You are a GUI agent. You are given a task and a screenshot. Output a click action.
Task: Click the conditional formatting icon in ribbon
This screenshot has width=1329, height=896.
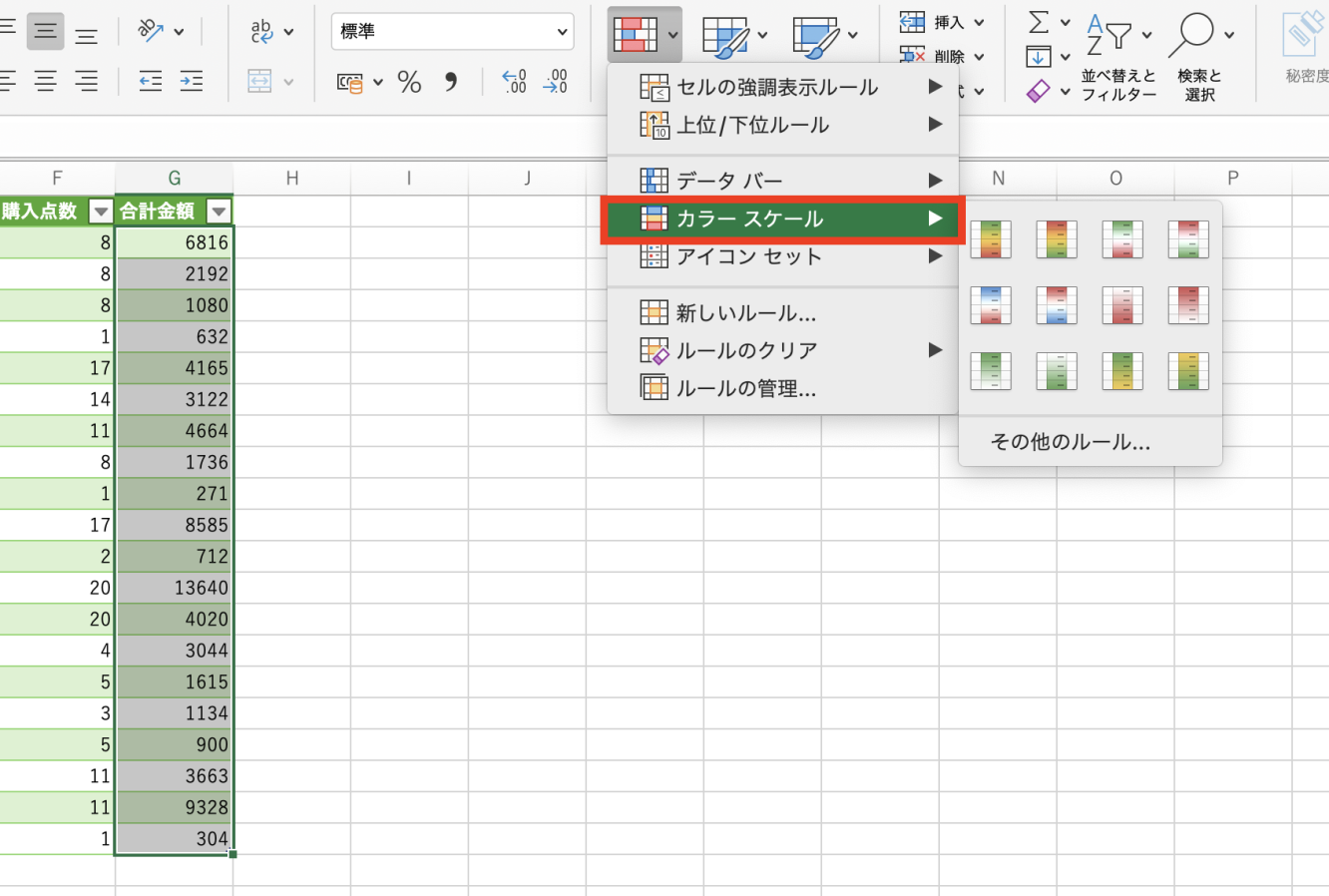click(x=636, y=35)
